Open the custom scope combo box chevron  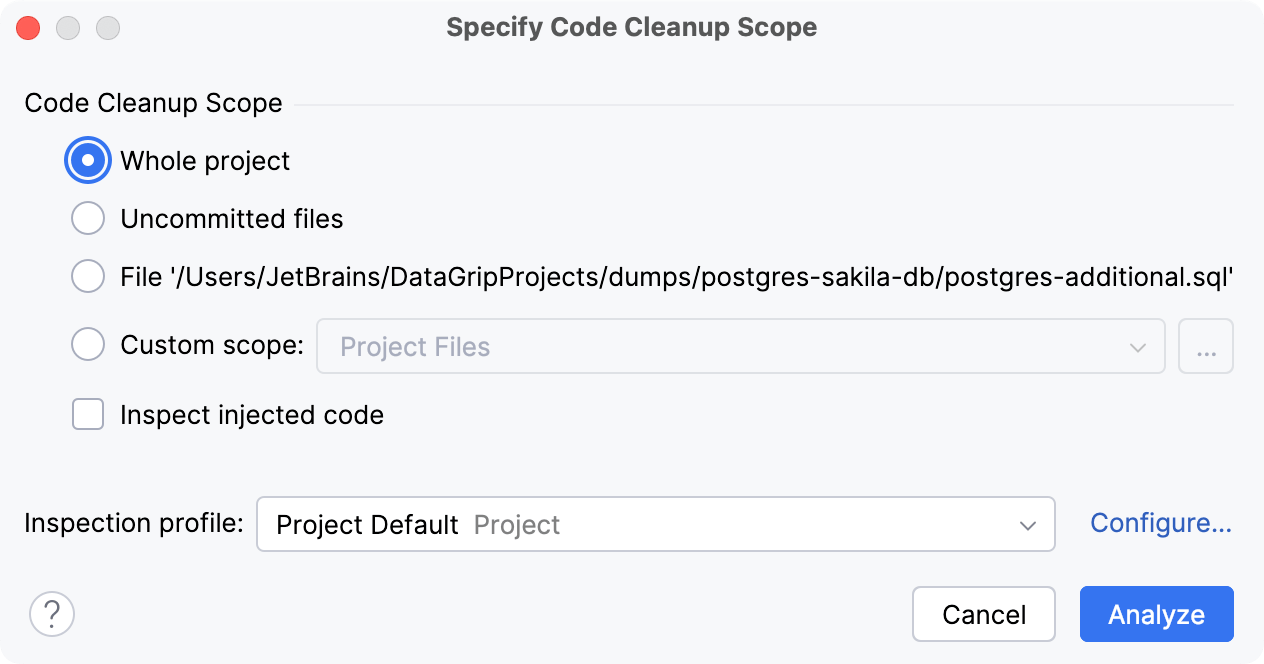click(x=1136, y=345)
